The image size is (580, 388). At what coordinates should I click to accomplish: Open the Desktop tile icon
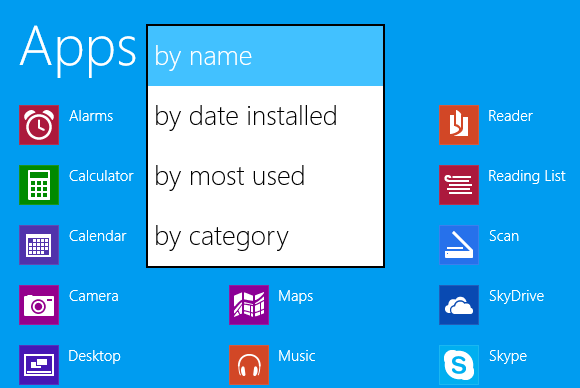click(x=39, y=365)
